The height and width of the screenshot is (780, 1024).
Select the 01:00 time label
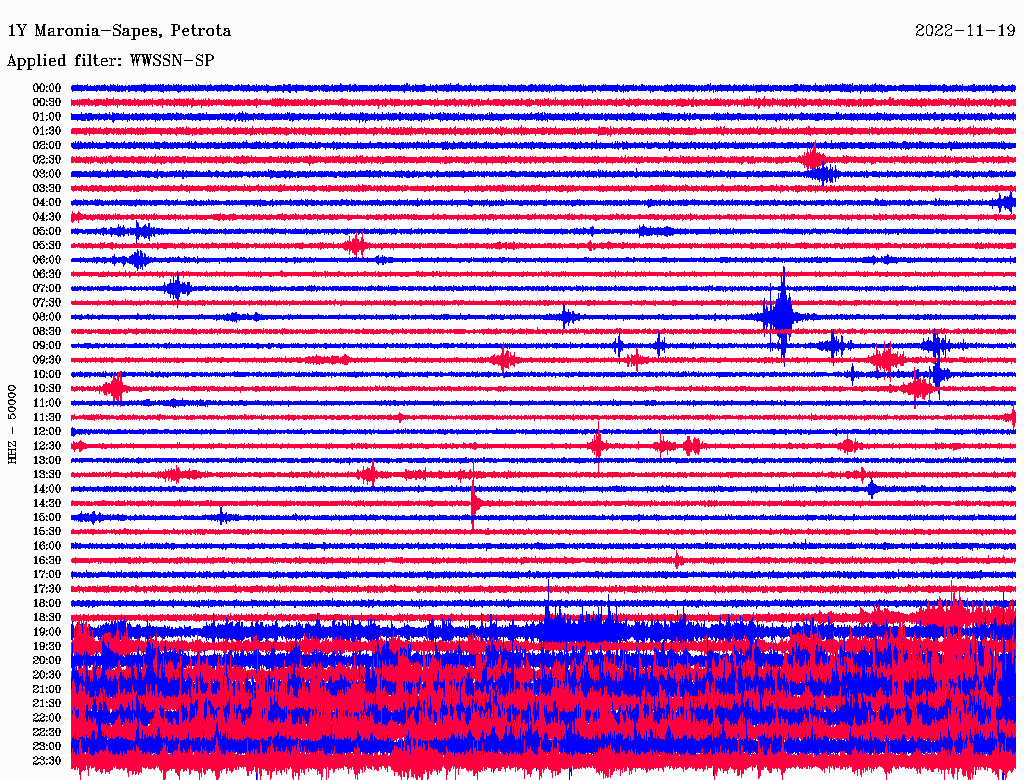point(47,116)
